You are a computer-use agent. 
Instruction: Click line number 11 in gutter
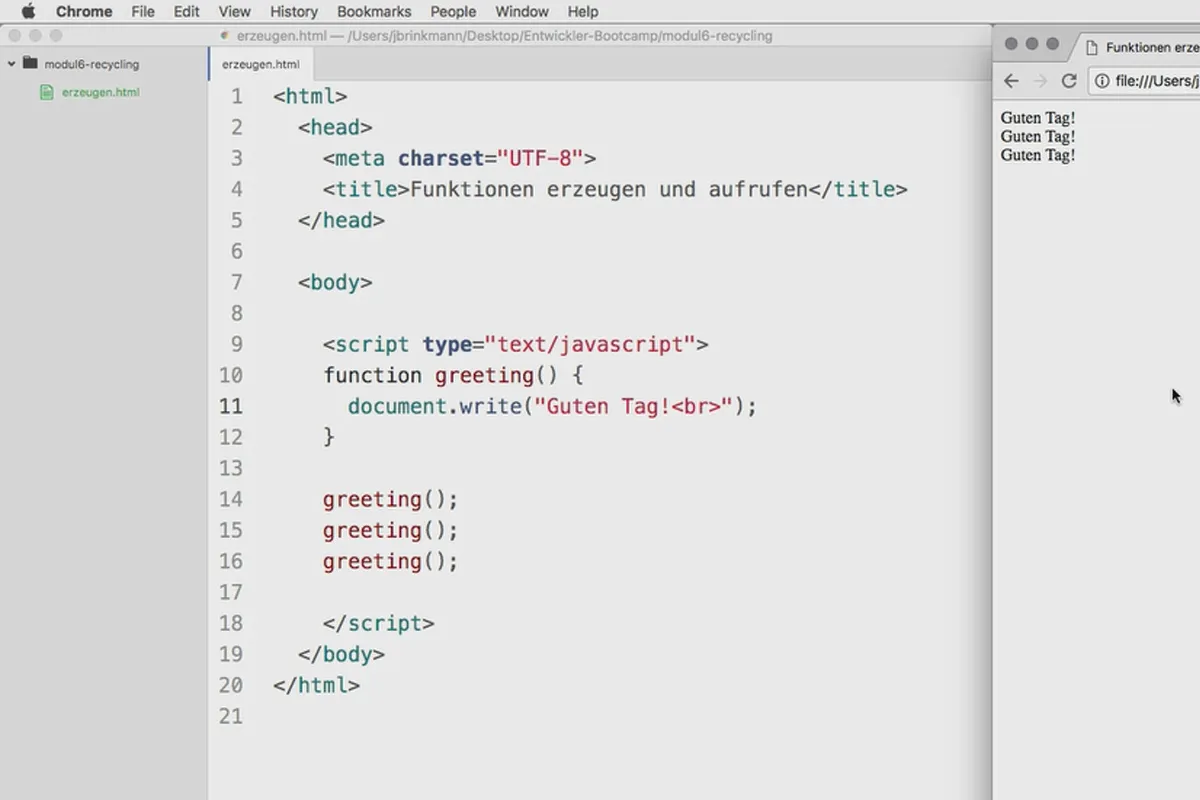click(x=231, y=407)
